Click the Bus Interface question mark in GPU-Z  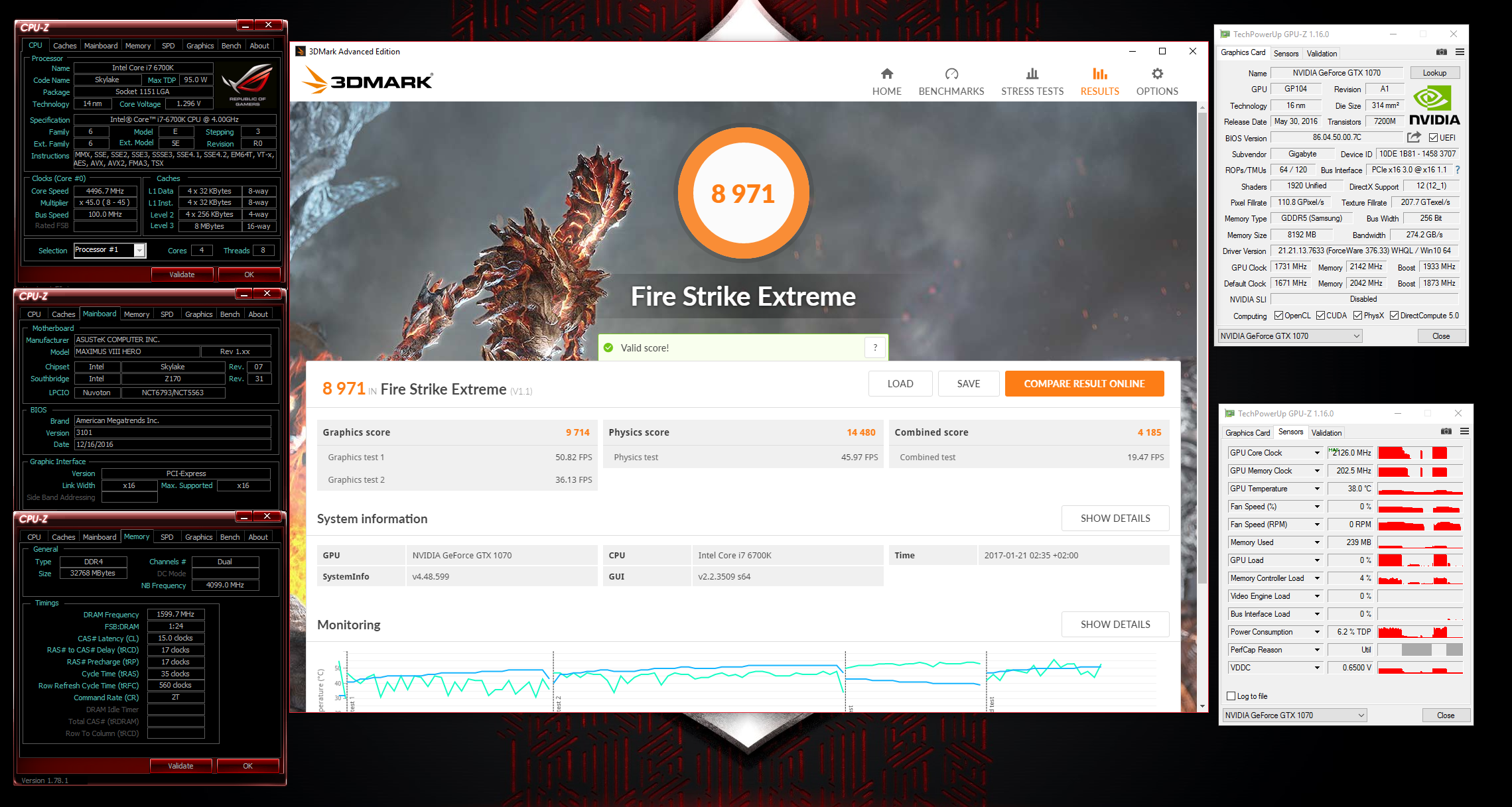(1458, 170)
